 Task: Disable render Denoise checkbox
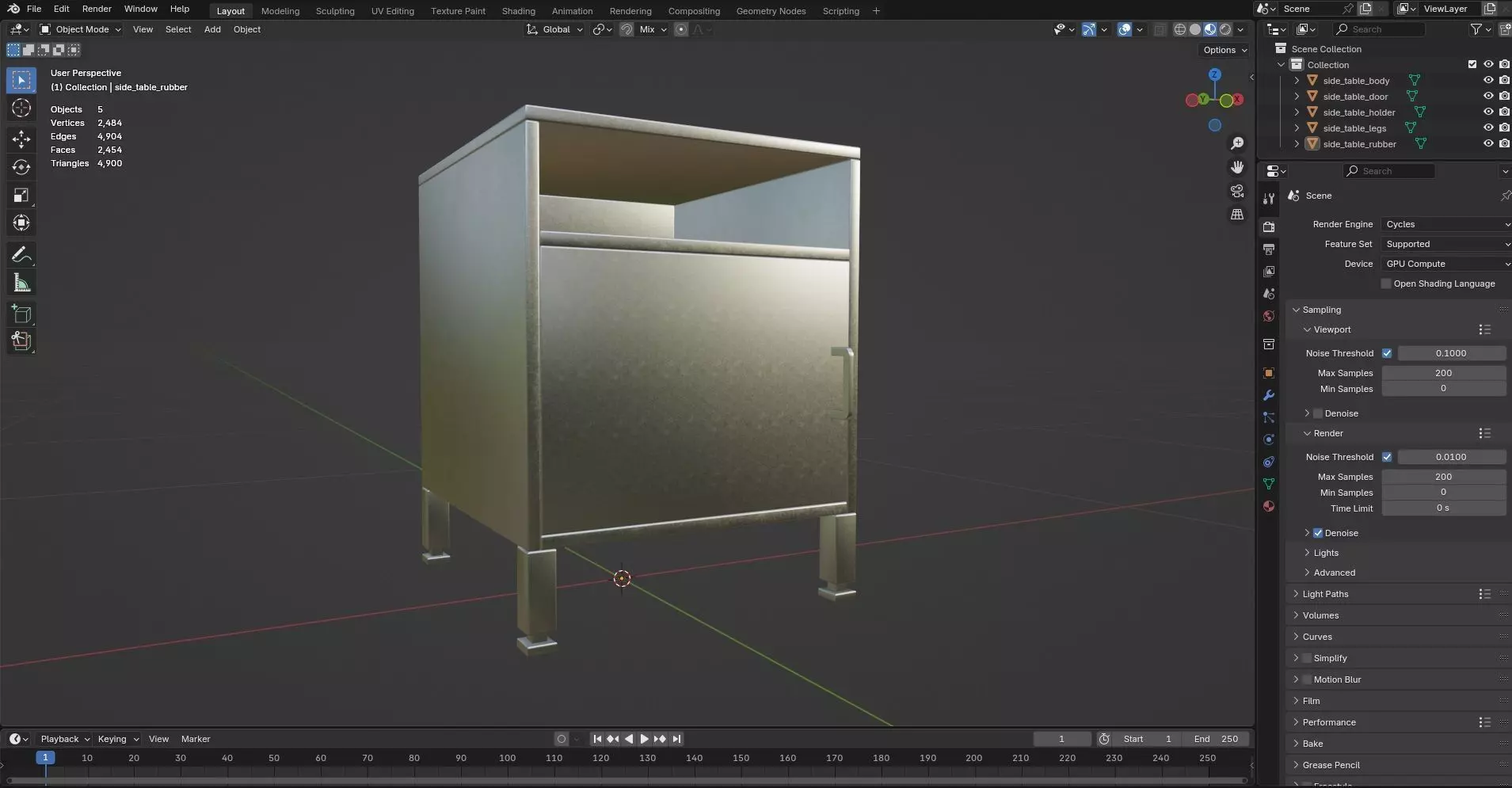(1318, 533)
